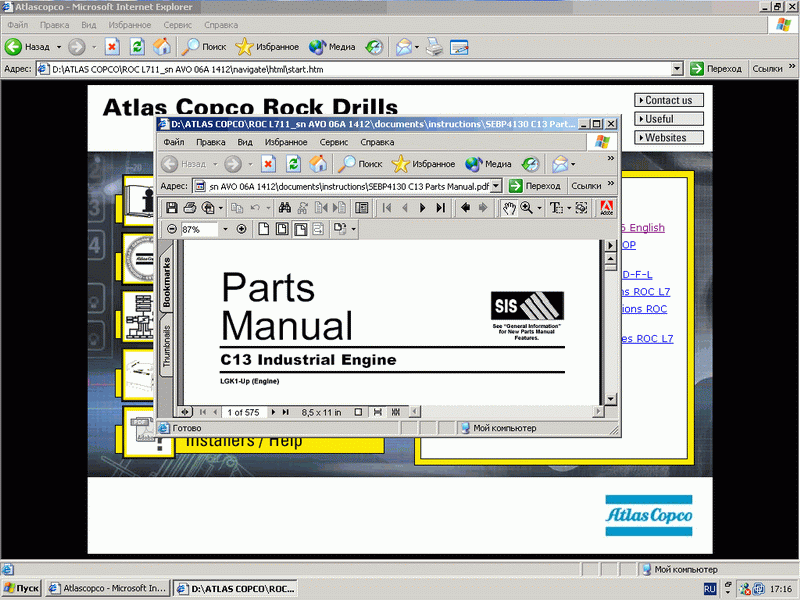Viewport: 800px width, 600px height.
Task: Click the page number field showing 1 of 575
Action: [243, 412]
